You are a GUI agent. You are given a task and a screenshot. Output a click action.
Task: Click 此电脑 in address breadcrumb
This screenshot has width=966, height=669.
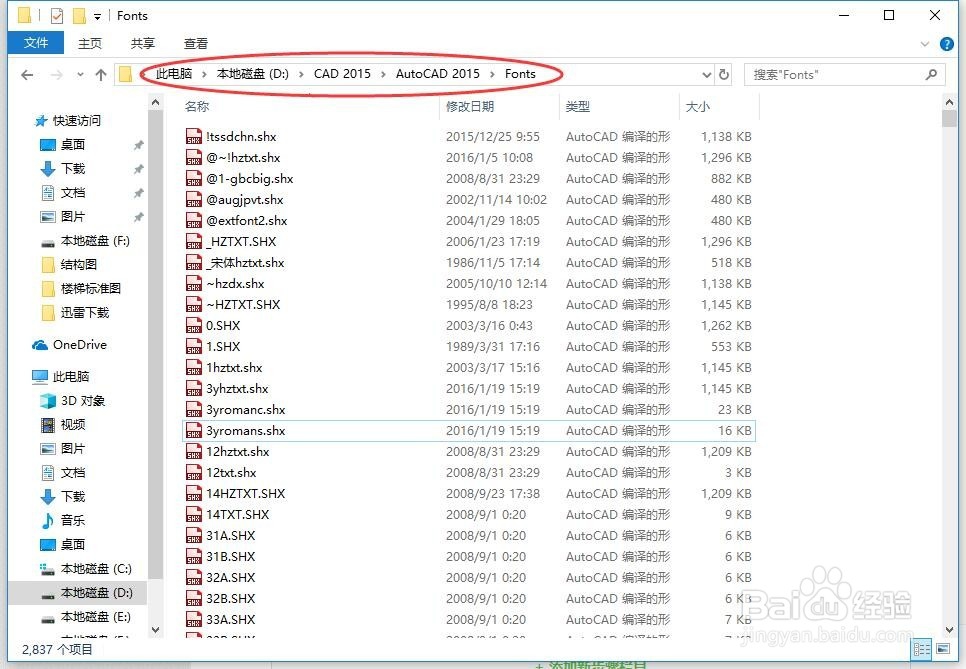[174, 74]
